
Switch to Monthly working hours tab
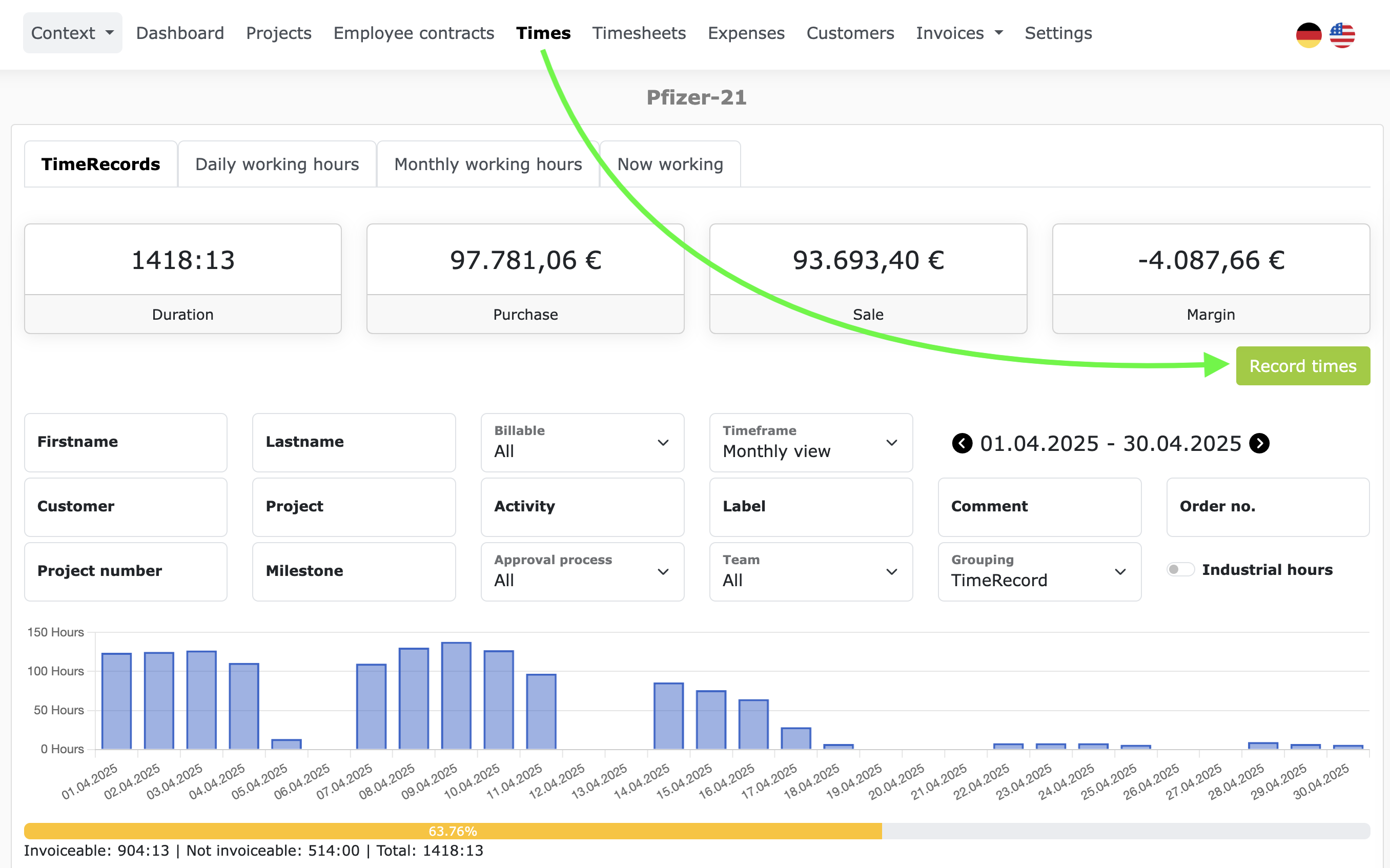pyautogui.click(x=487, y=164)
